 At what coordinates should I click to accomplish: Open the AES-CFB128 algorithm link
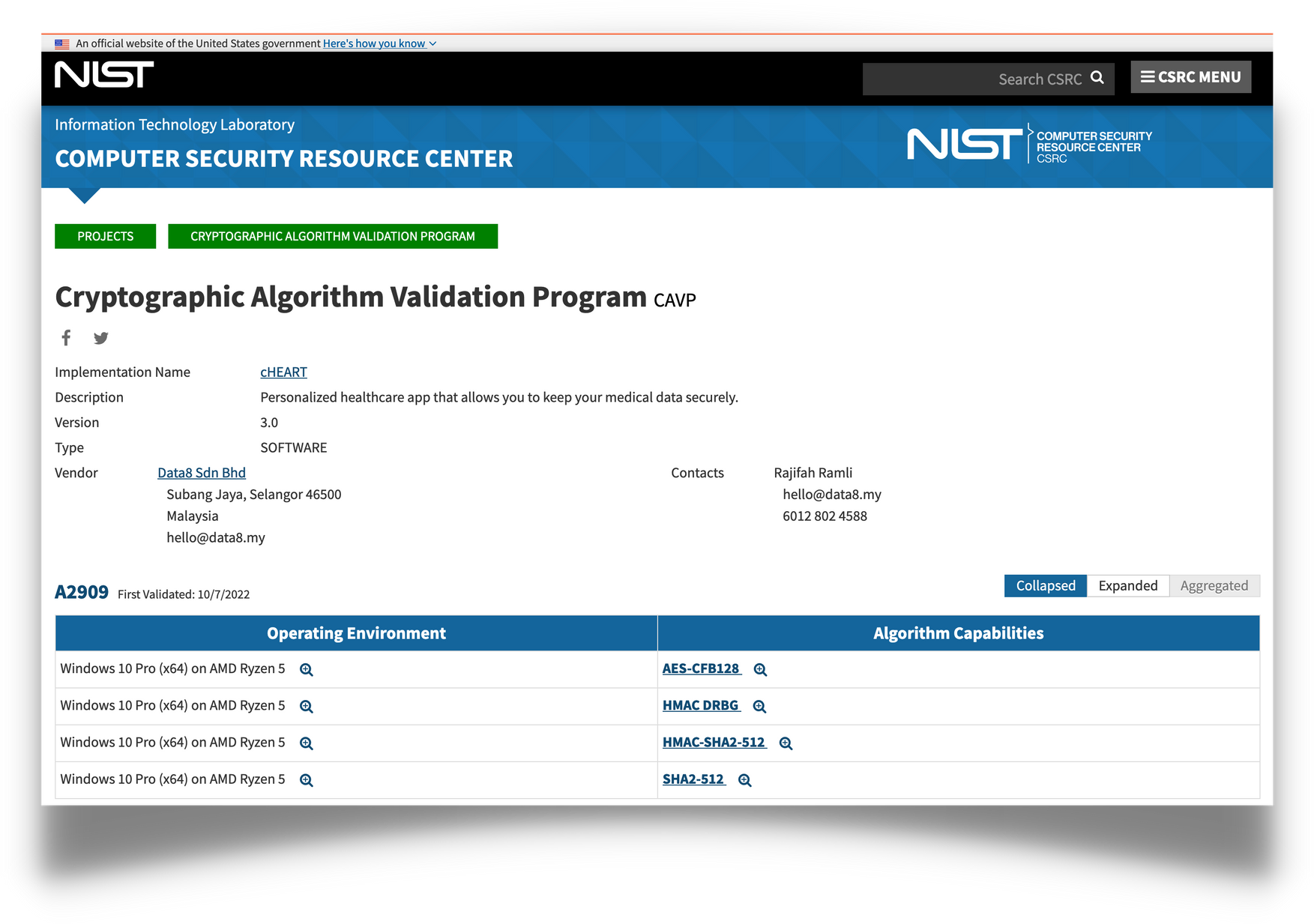pyautogui.click(x=702, y=668)
